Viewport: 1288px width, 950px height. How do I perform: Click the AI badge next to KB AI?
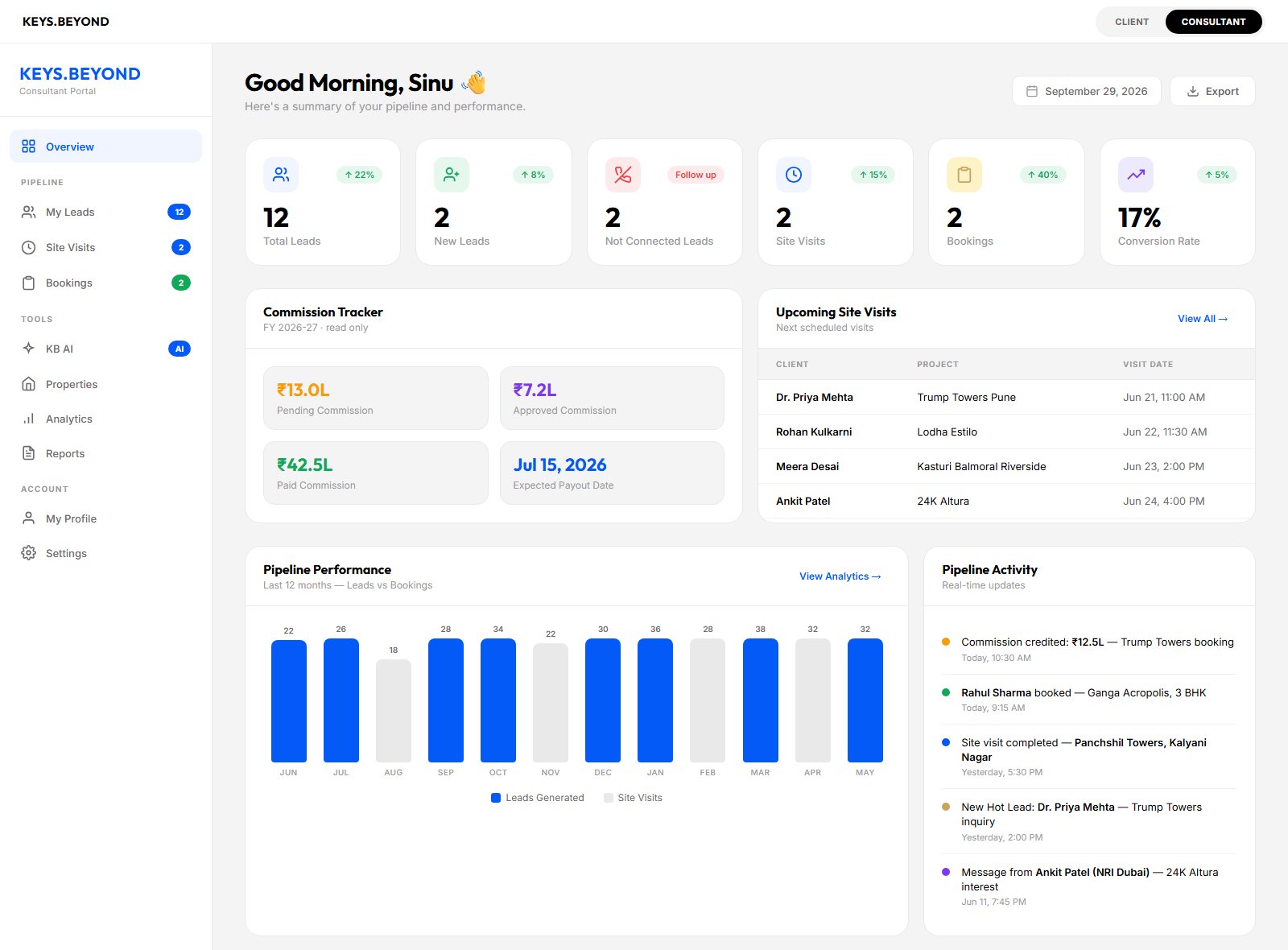[x=179, y=349]
